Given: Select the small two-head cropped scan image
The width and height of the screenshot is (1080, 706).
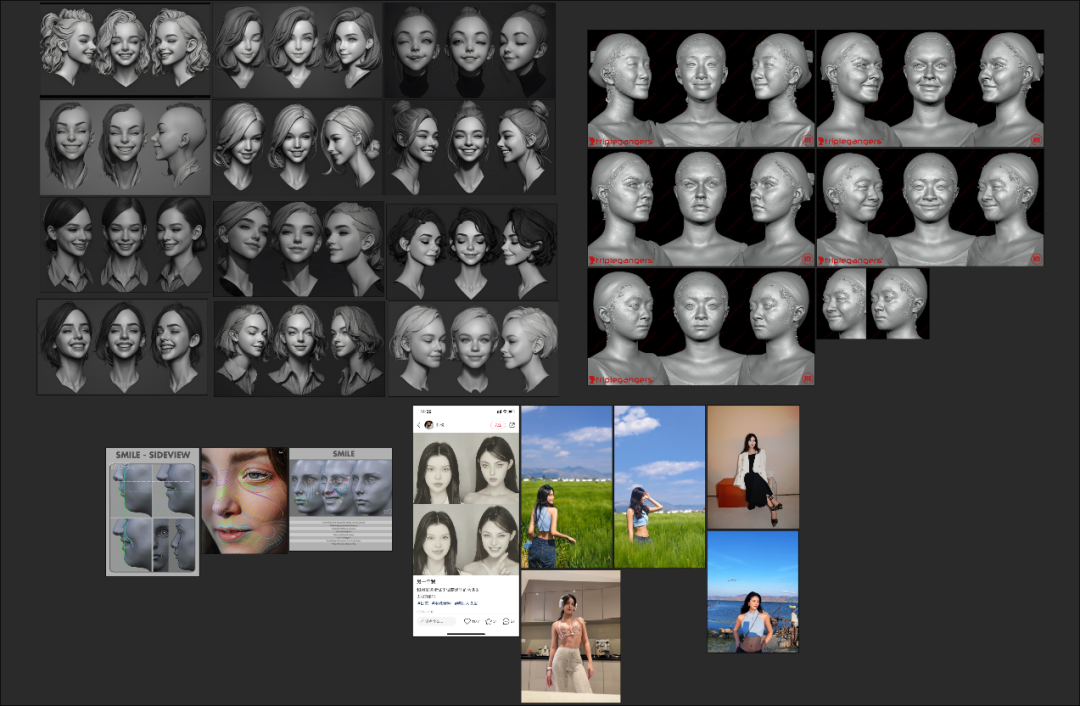Looking at the screenshot, I should coord(873,304).
